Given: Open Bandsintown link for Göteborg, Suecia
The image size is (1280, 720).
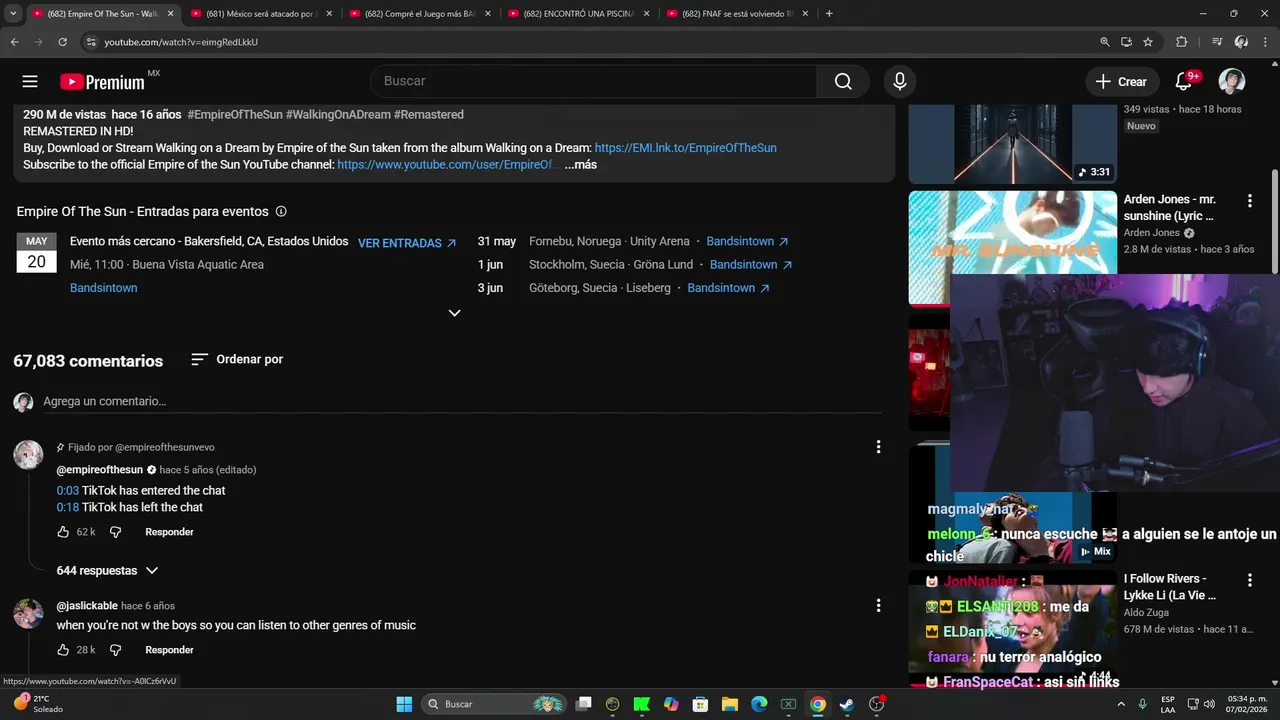Looking at the screenshot, I should tap(728, 288).
